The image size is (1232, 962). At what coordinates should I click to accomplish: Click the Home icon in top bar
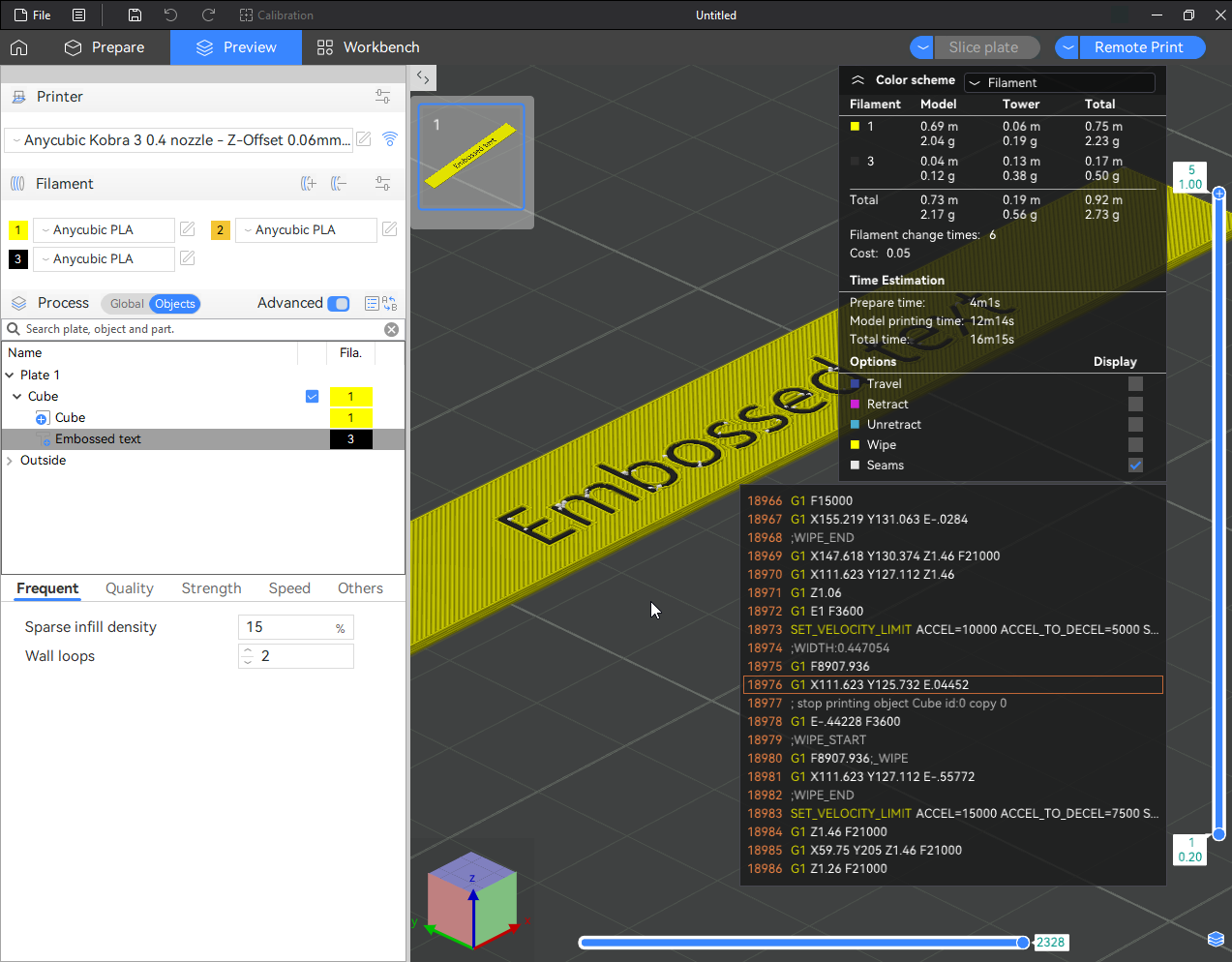click(19, 47)
